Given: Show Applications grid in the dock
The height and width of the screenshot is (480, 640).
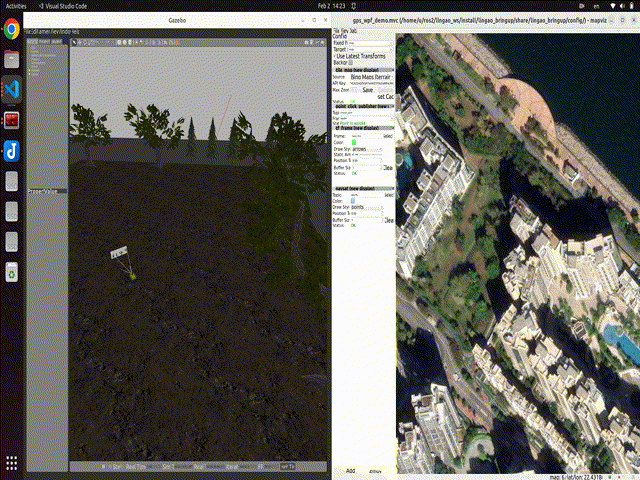Looking at the screenshot, I should (x=11, y=463).
